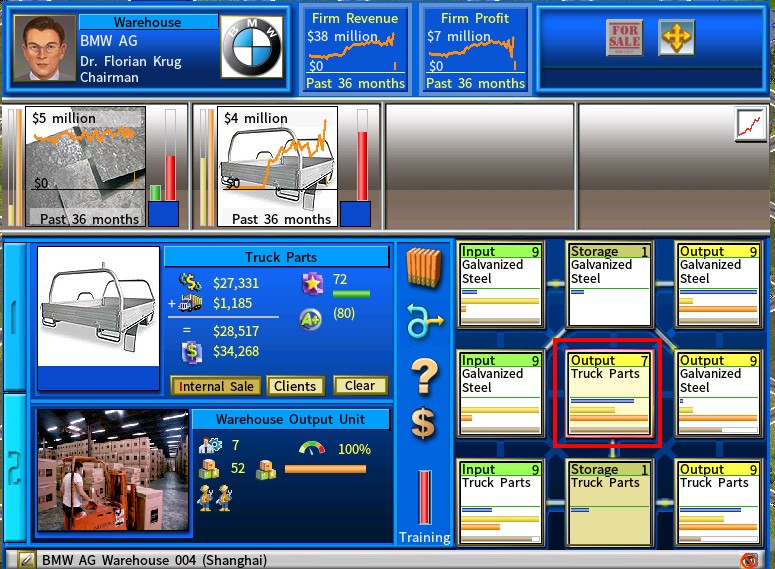The image size is (775, 569).
Task: Click the A+ brand rating icon
Action: 311,319
